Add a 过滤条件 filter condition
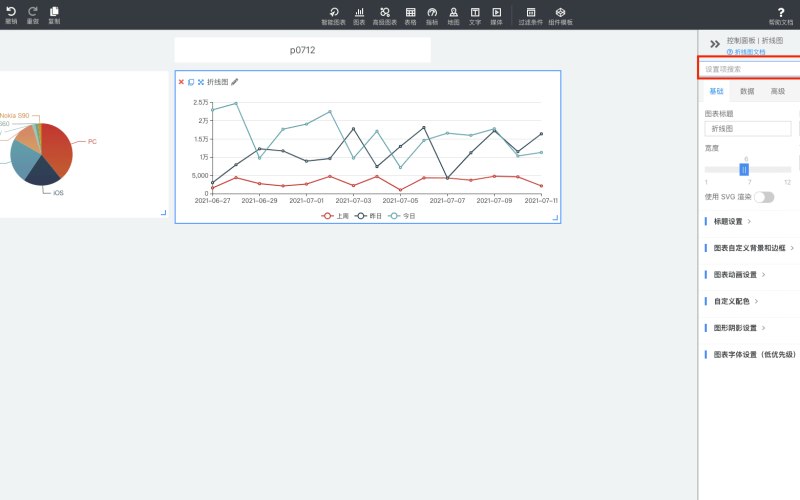 (531, 16)
